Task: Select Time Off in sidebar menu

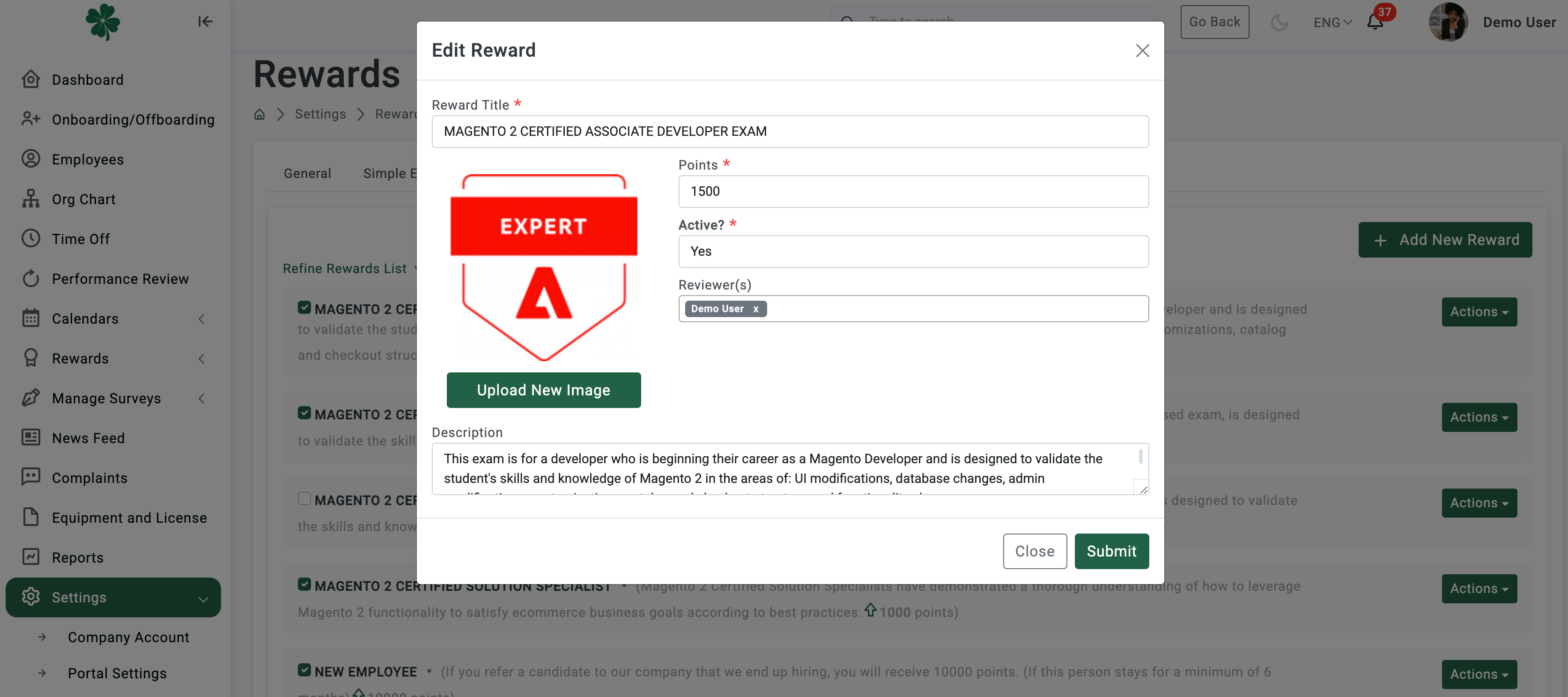Action: click(x=81, y=239)
